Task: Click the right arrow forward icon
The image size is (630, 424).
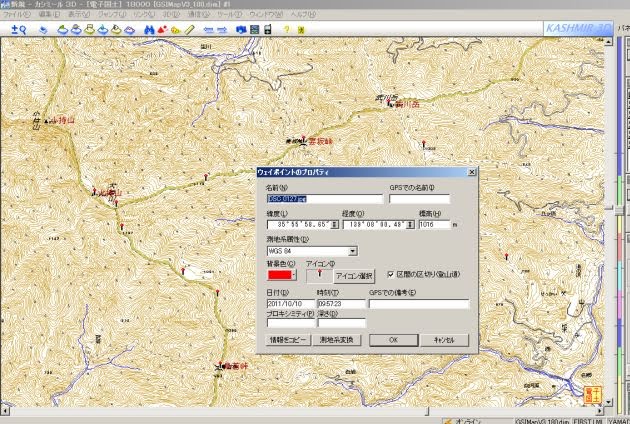Action: (224, 30)
